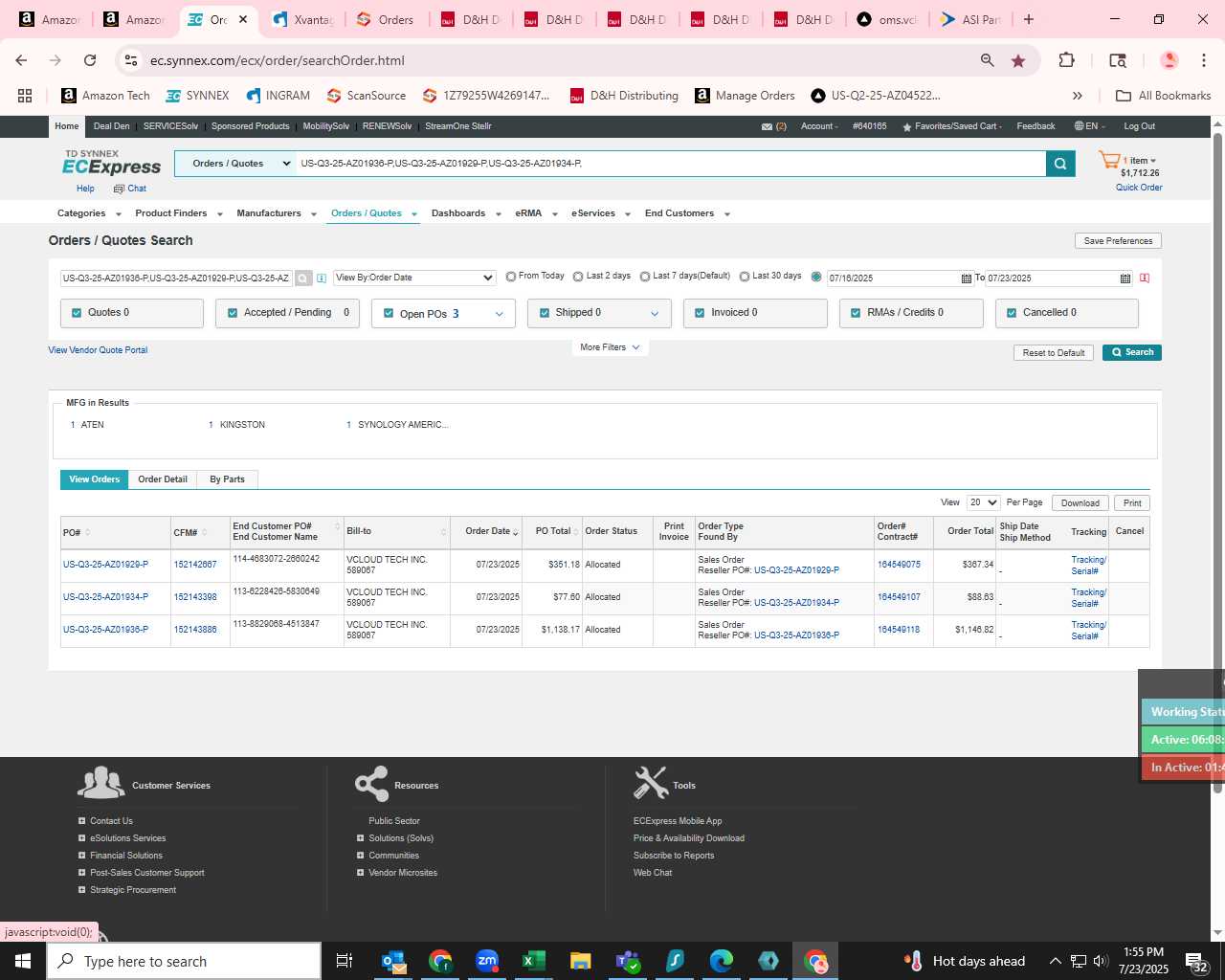
Task: Download the order results
Action: [1080, 503]
